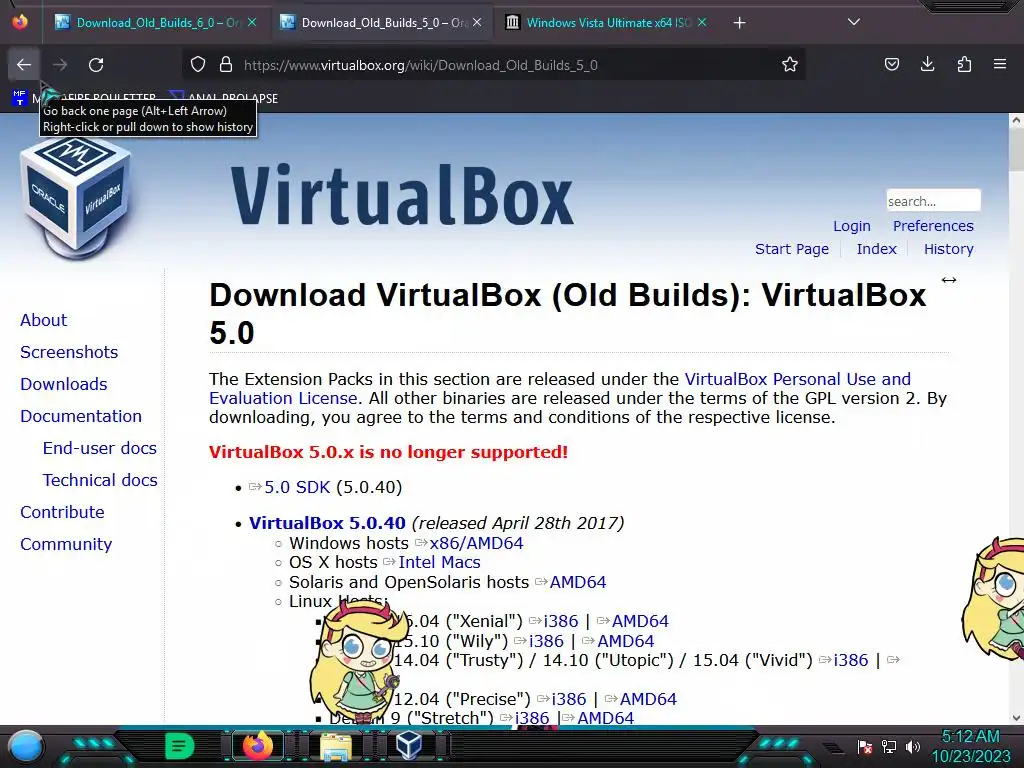Expand the list all tabs dropdown

coord(854,22)
